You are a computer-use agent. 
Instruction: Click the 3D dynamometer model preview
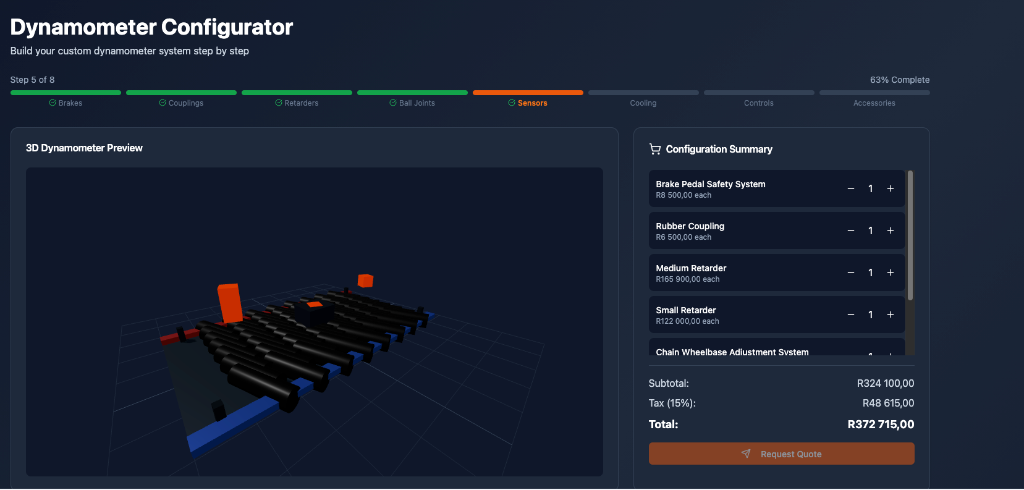314,321
